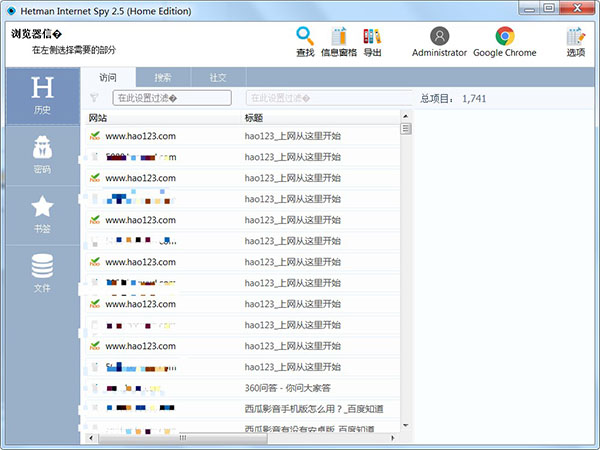This screenshot has width=600, height=450.
Task: Switch to the 搜索 tab
Action: click(x=163, y=78)
